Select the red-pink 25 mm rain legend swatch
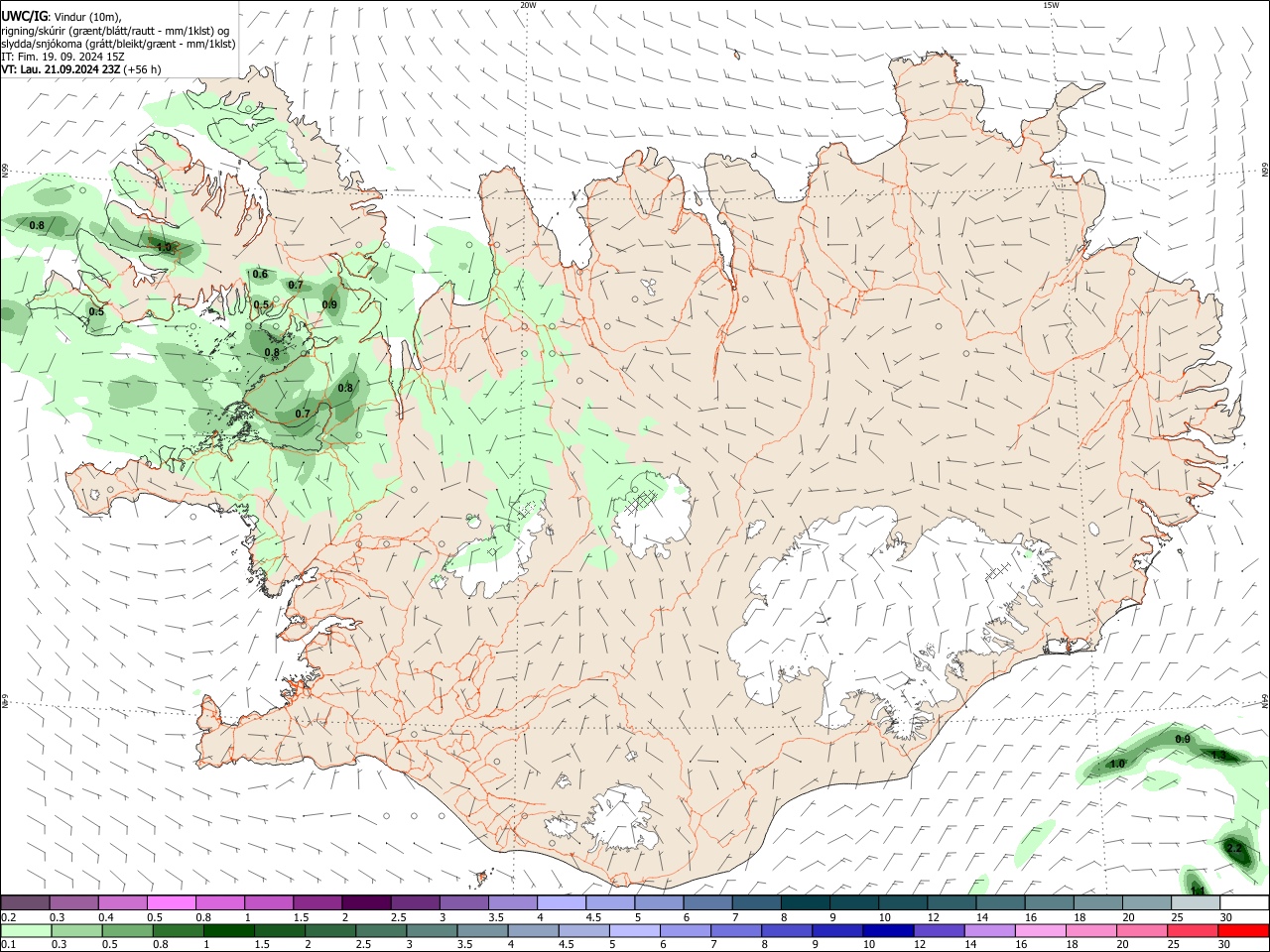This screenshot has height=952, width=1270. (1193, 930)
